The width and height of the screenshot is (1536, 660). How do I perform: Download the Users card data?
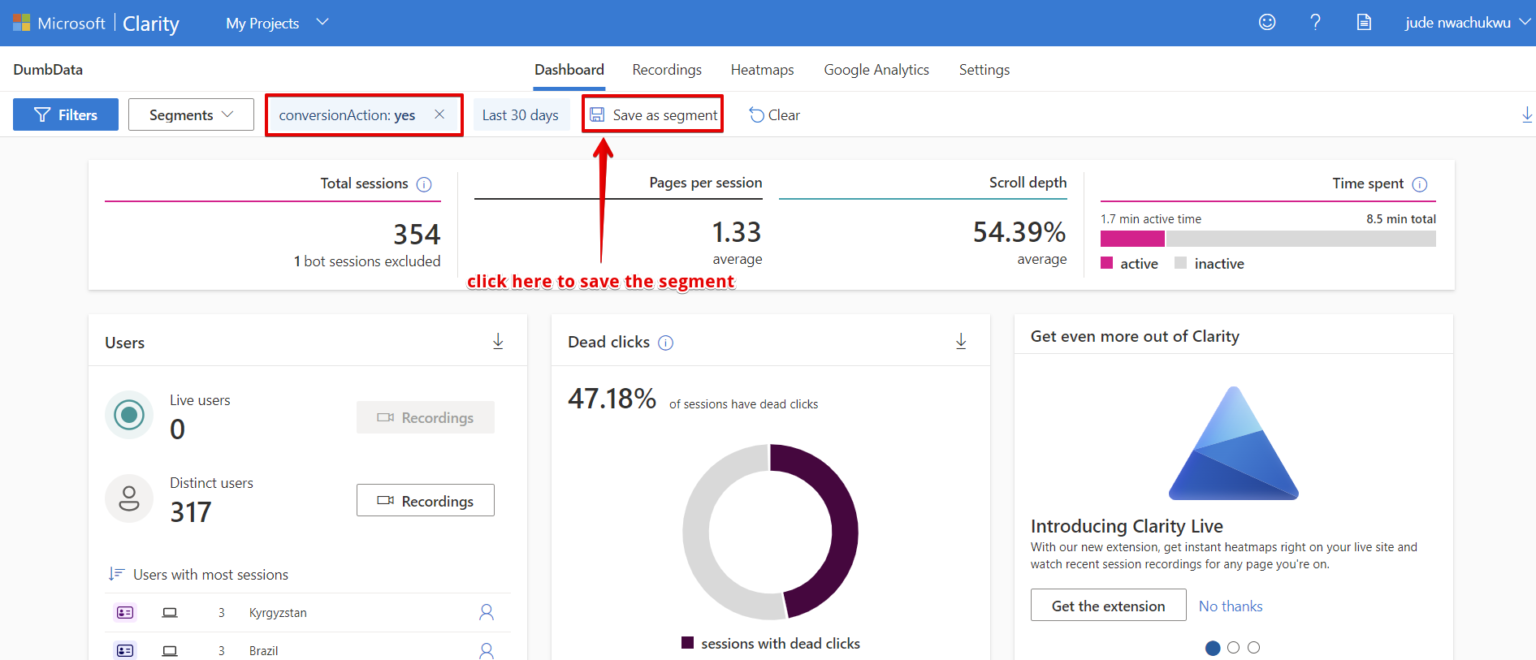pyautogui.click(x=498, y=340)
